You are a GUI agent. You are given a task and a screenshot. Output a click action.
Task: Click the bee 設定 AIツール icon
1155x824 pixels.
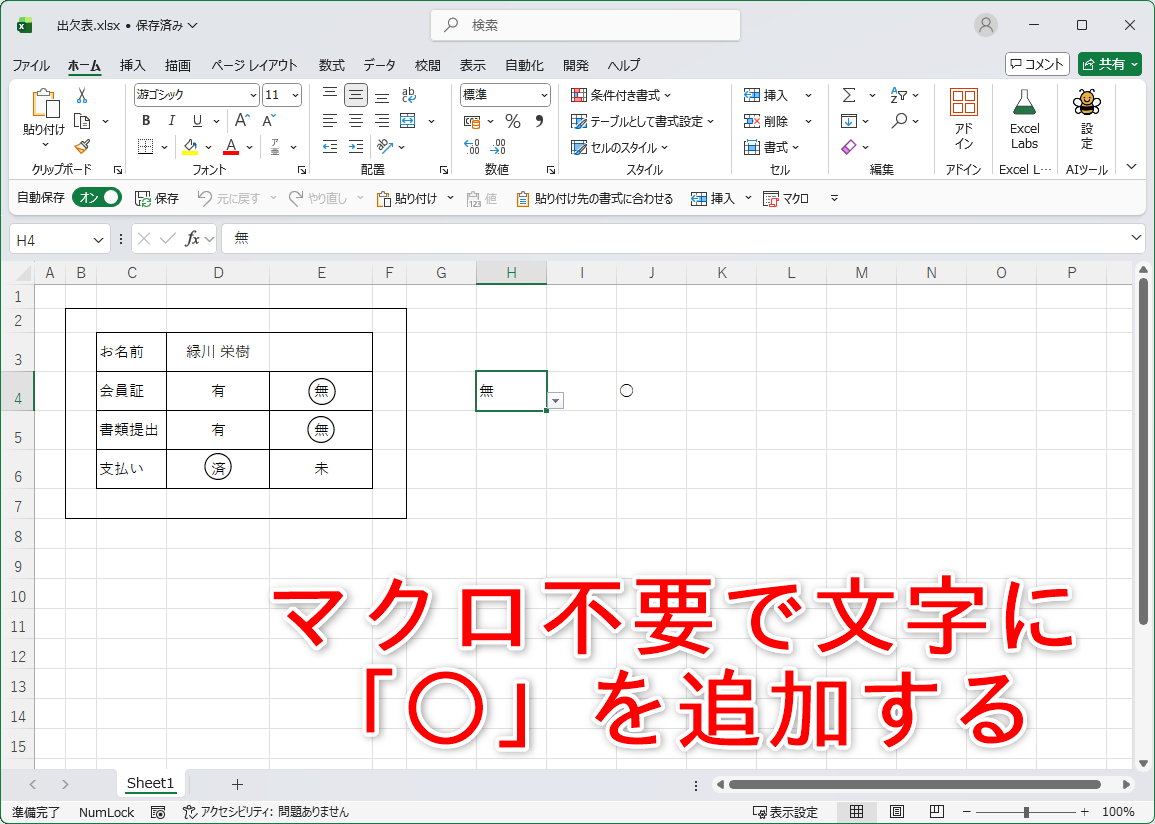1086,115
